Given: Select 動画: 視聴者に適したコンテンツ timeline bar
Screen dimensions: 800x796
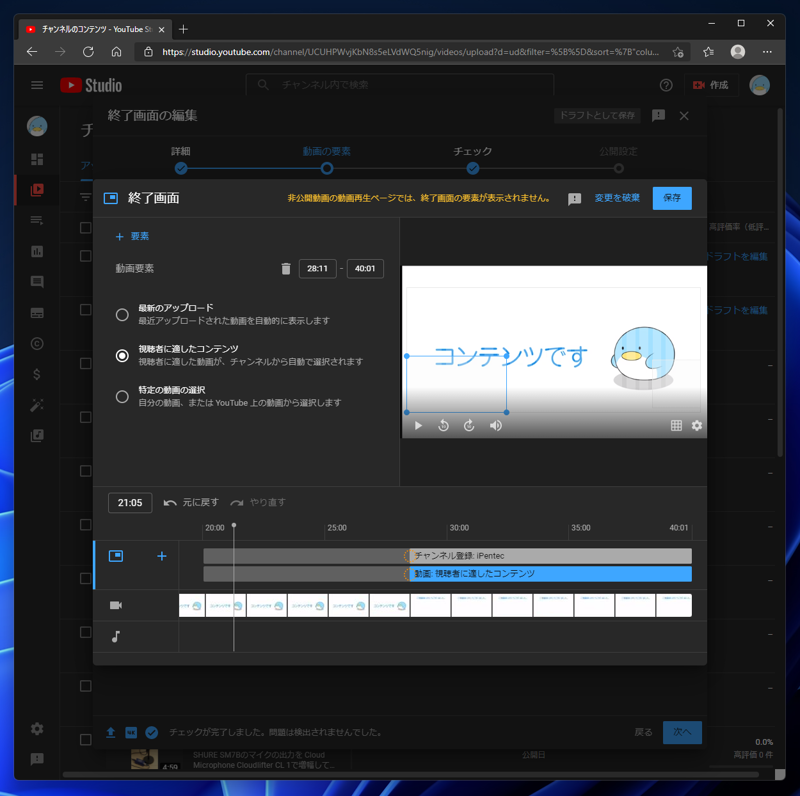Looking at the screenshot, I should click(550, 574).
